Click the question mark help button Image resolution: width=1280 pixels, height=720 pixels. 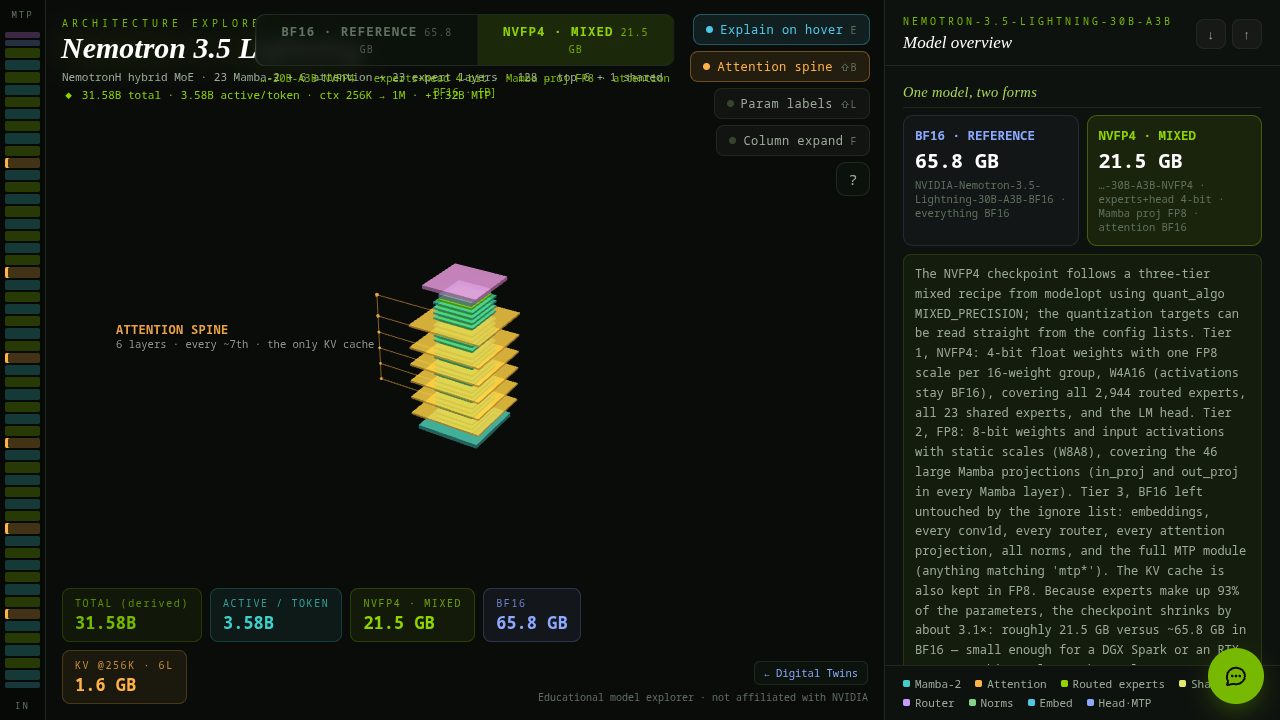(x=853, y=179)
